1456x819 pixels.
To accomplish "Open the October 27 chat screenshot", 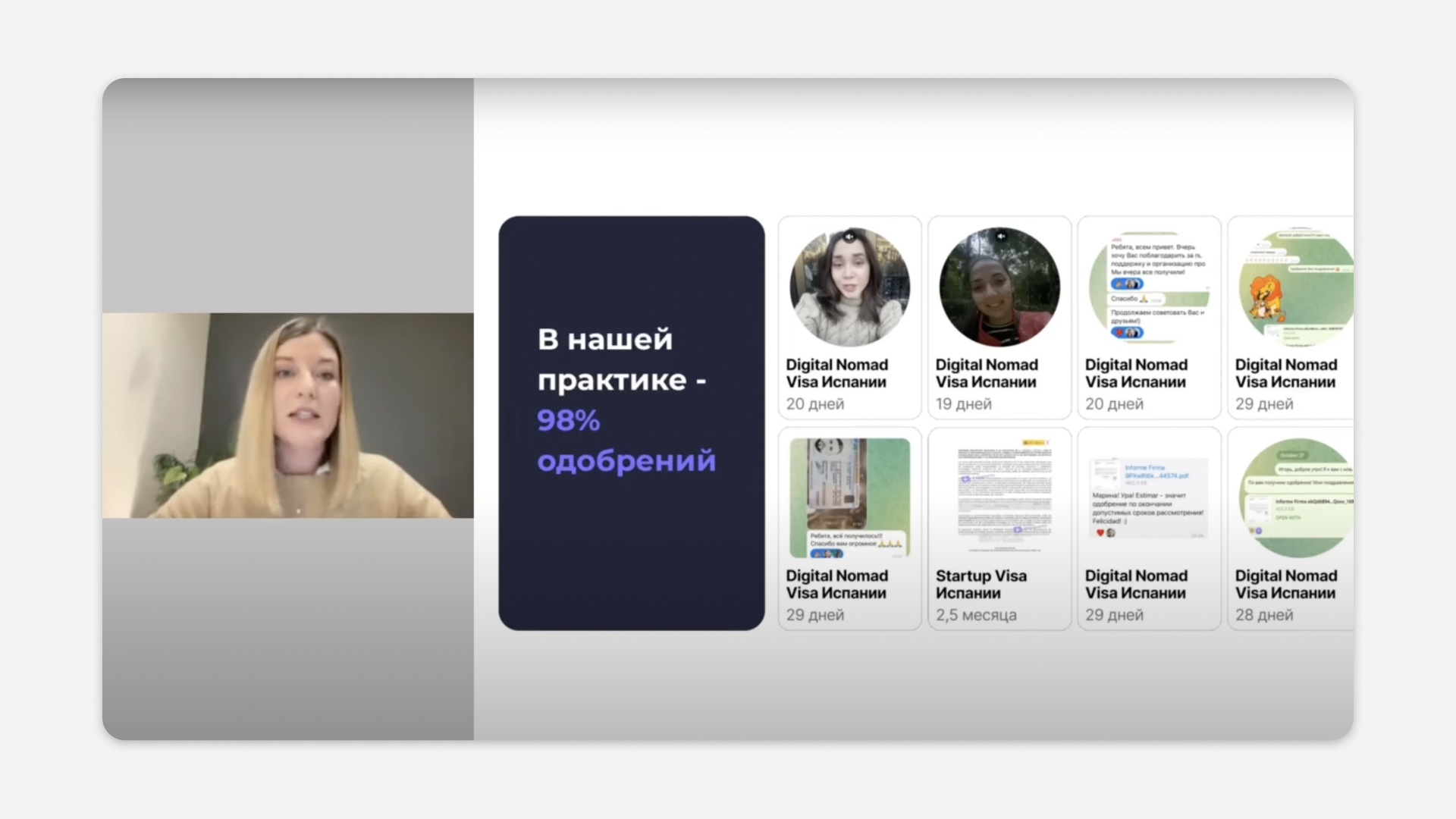I will click(1295, 497).
